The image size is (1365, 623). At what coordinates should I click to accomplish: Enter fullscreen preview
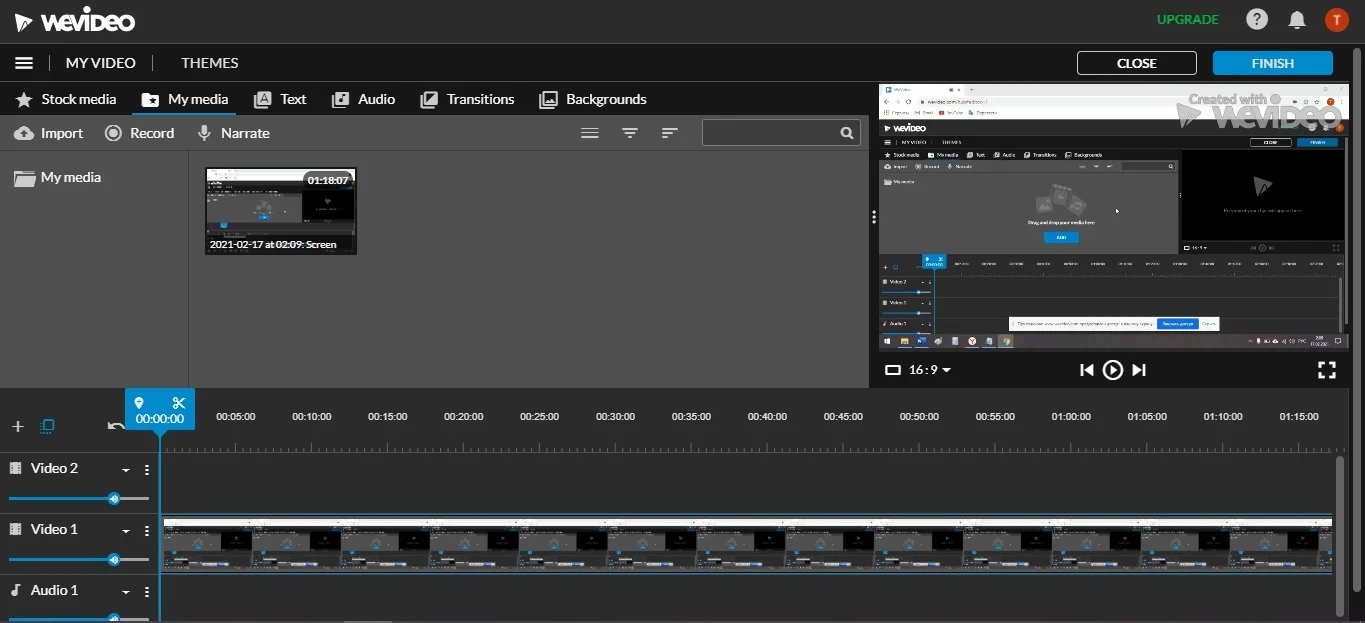point(1327,370)
